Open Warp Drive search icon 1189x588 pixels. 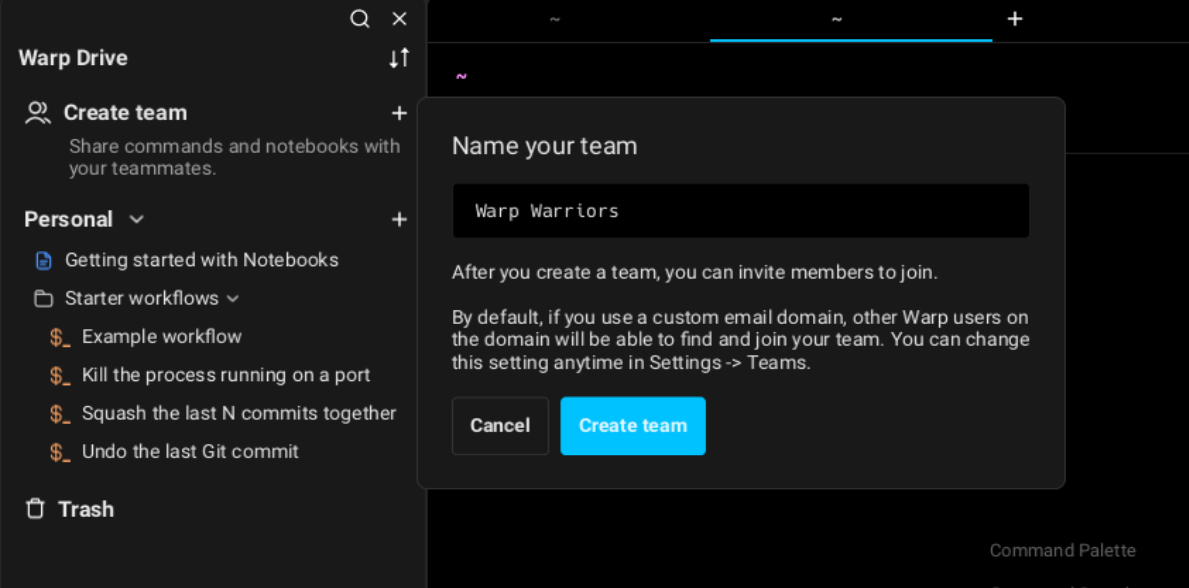point(359,19)
